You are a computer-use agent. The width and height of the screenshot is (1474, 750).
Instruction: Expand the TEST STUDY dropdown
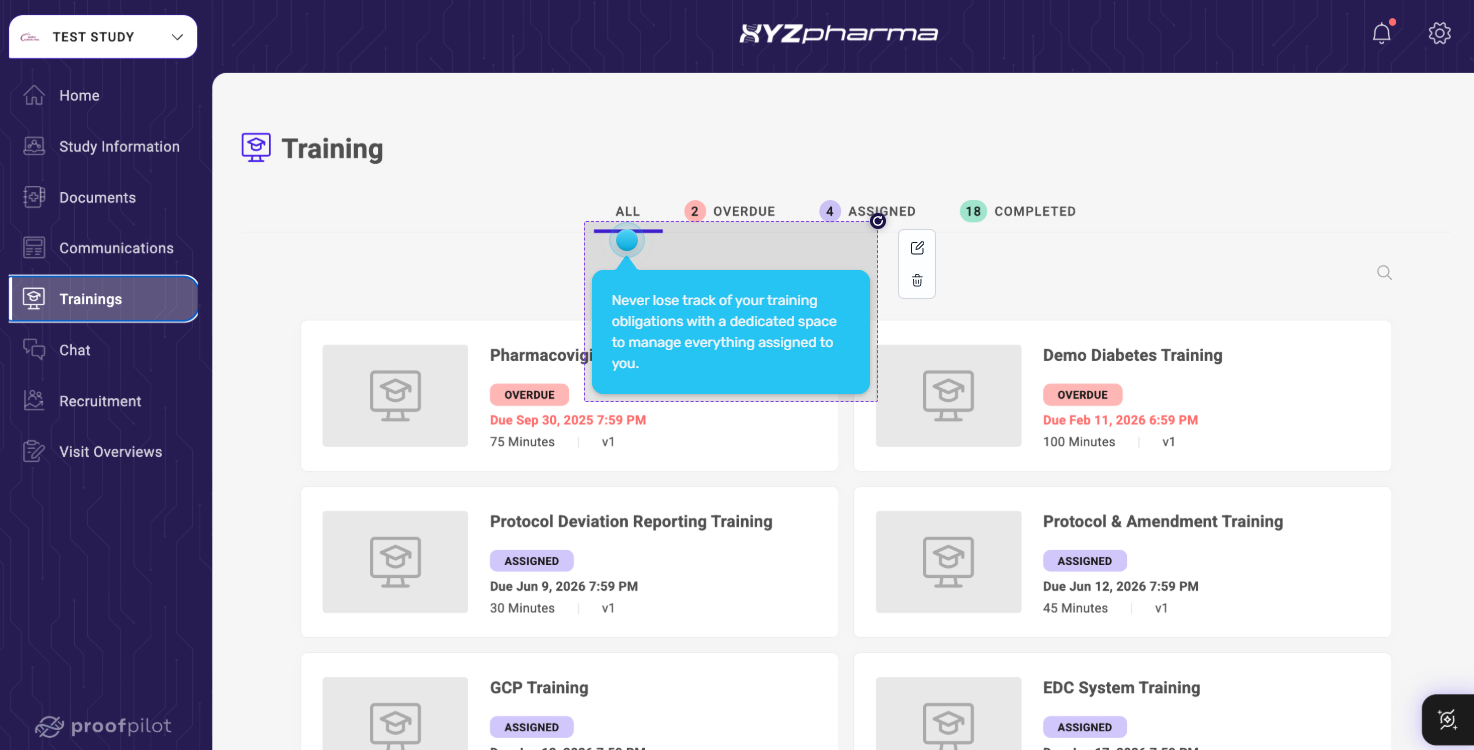click(x=103, y=37)
